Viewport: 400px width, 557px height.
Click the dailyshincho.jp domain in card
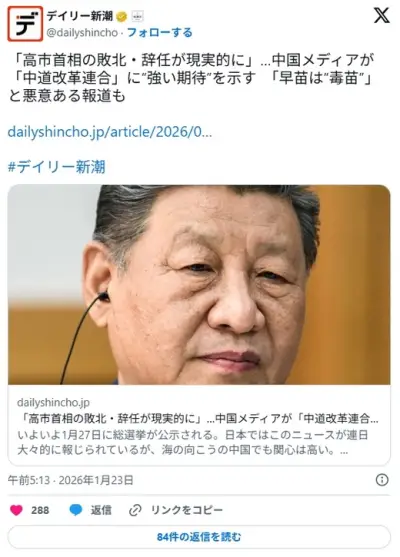point(53,402)
